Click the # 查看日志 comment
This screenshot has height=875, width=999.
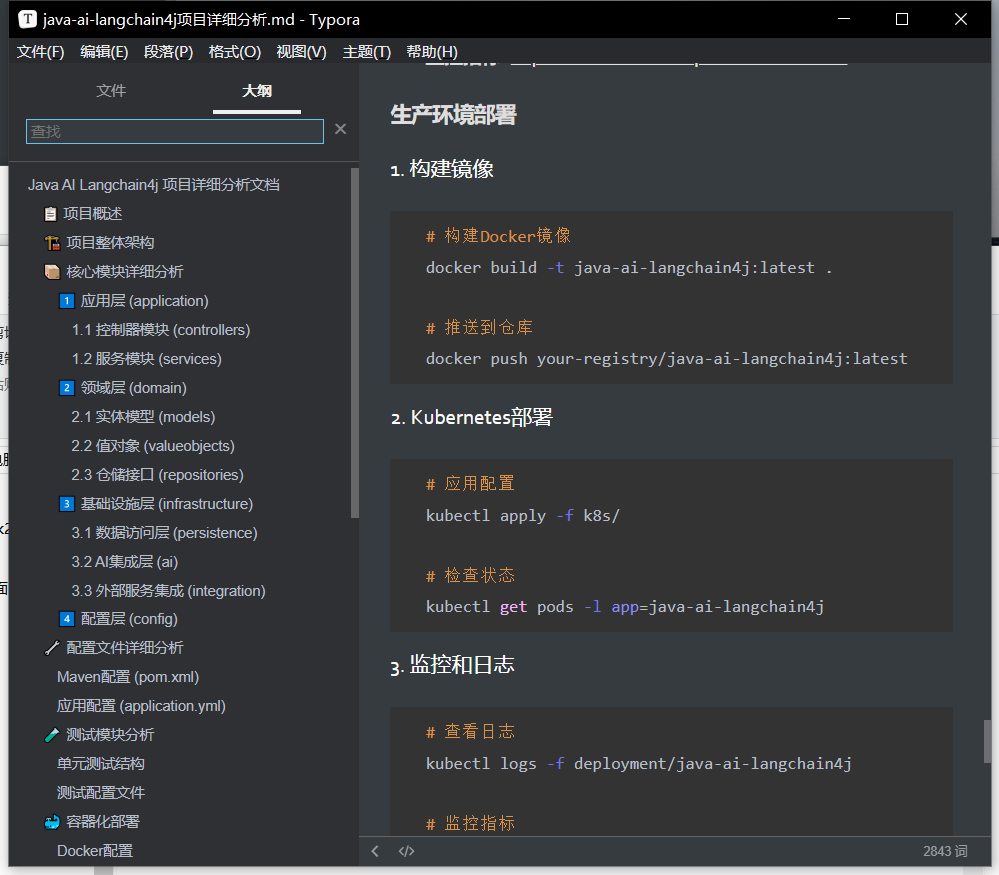[470, 732]
